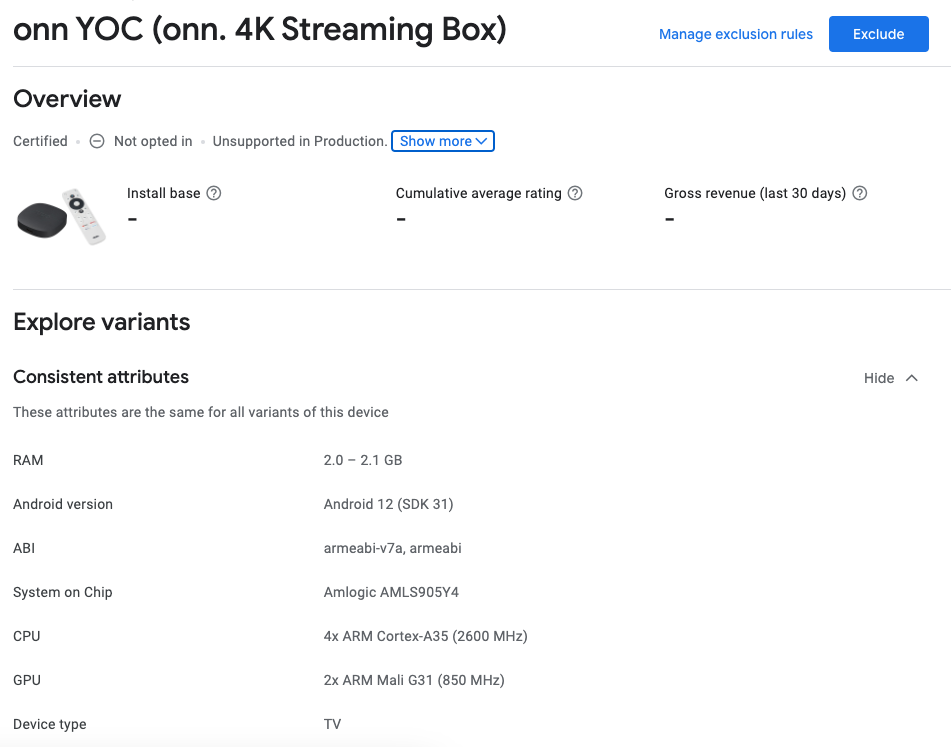The width and height of the screenshot is (951, 747).
Task: Click the Overview heading
Action: (67, 99)
